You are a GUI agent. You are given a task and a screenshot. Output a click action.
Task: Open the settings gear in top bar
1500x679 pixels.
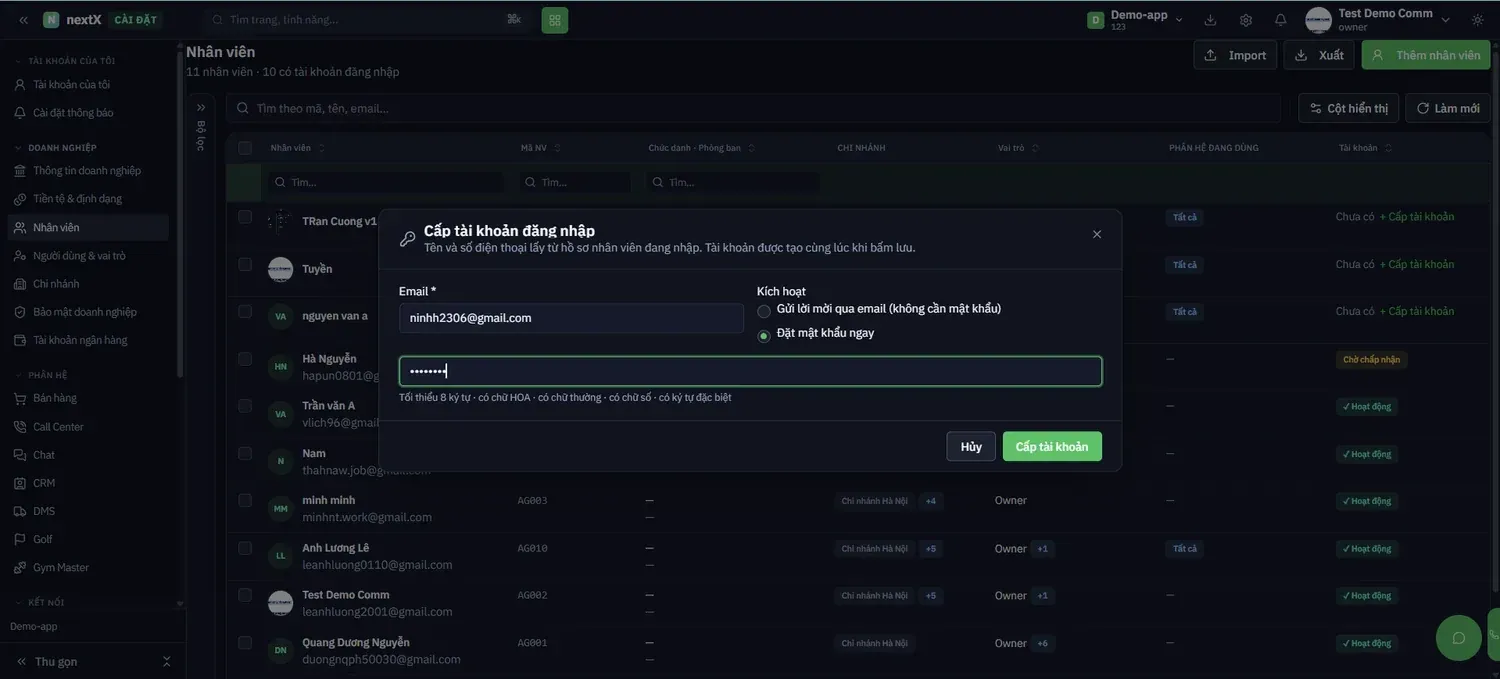(1246, 20)
